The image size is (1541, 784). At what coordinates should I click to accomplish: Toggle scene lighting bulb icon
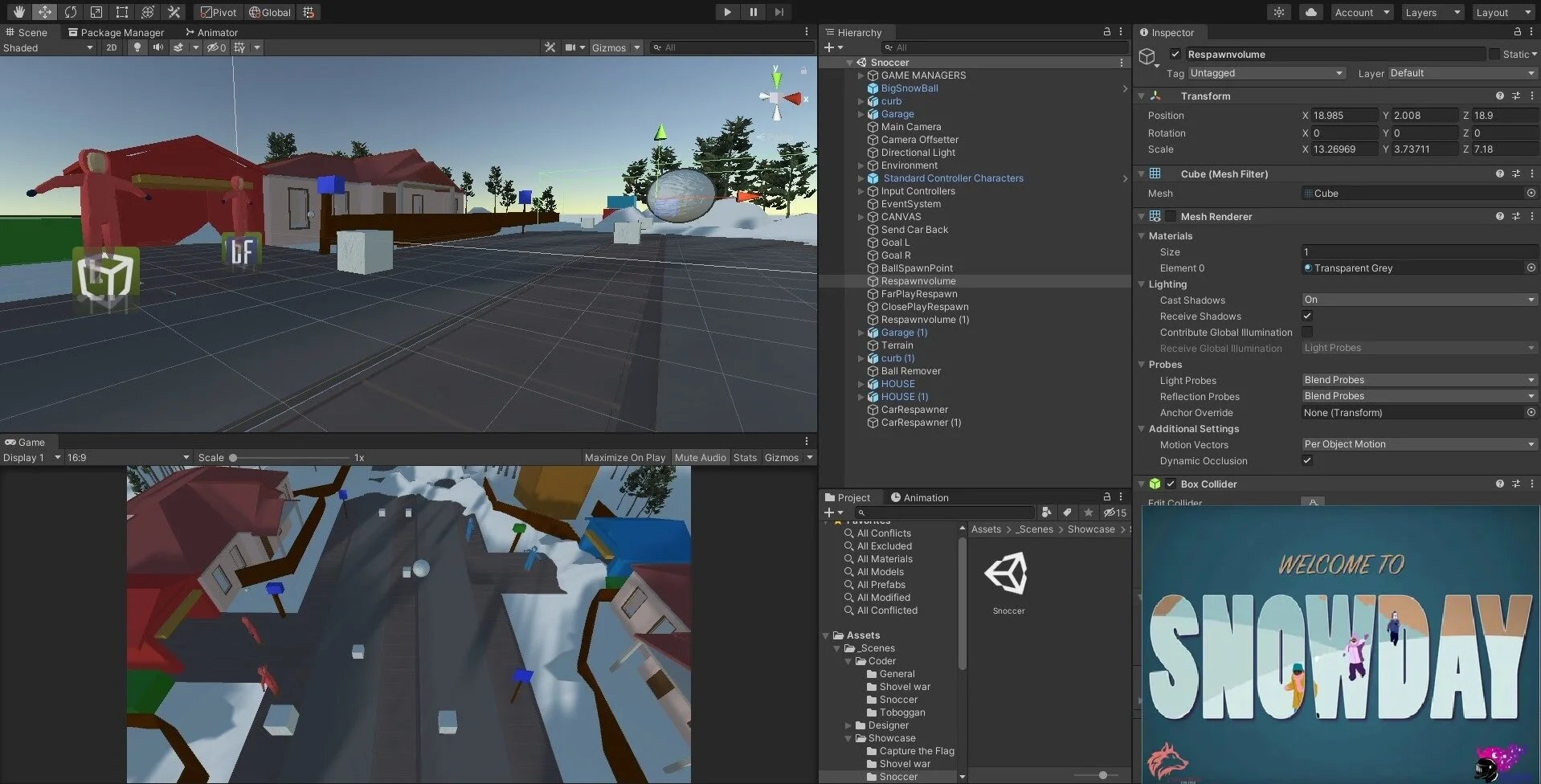[x=137, y=47]
